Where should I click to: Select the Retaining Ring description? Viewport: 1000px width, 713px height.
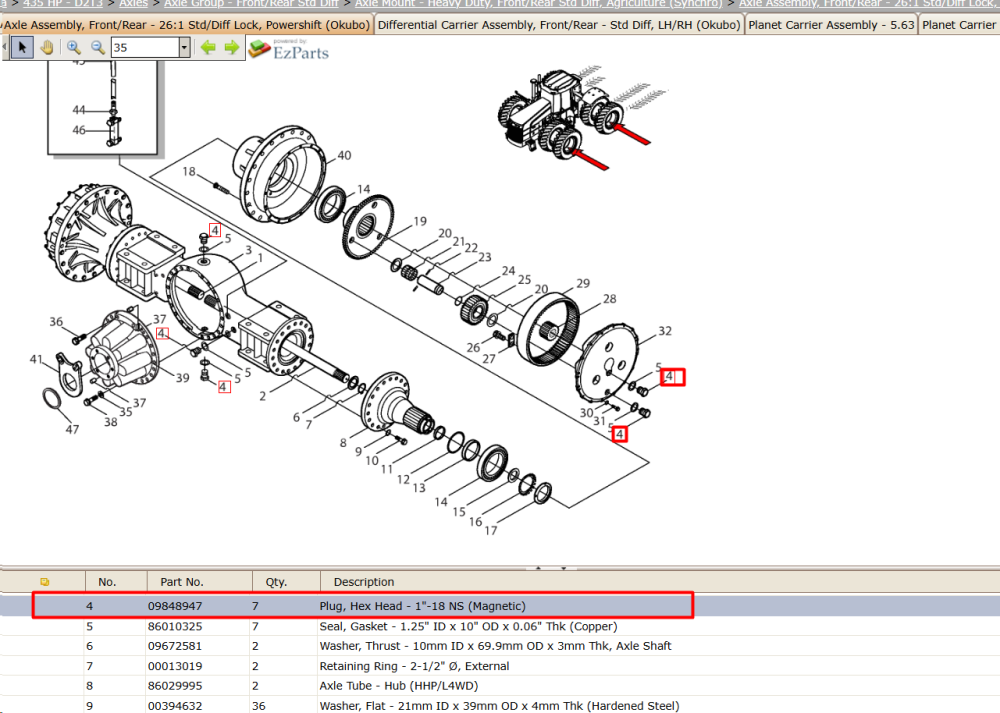[414, 666]
